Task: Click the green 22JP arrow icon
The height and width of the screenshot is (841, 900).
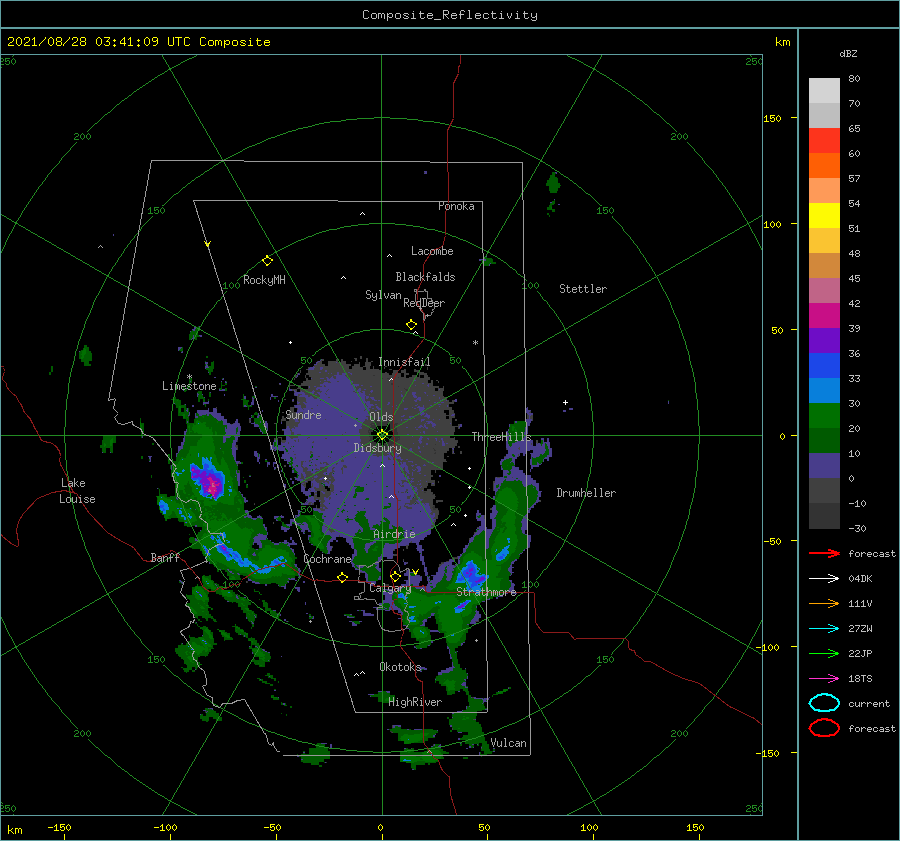Action: tap(824, 653)
